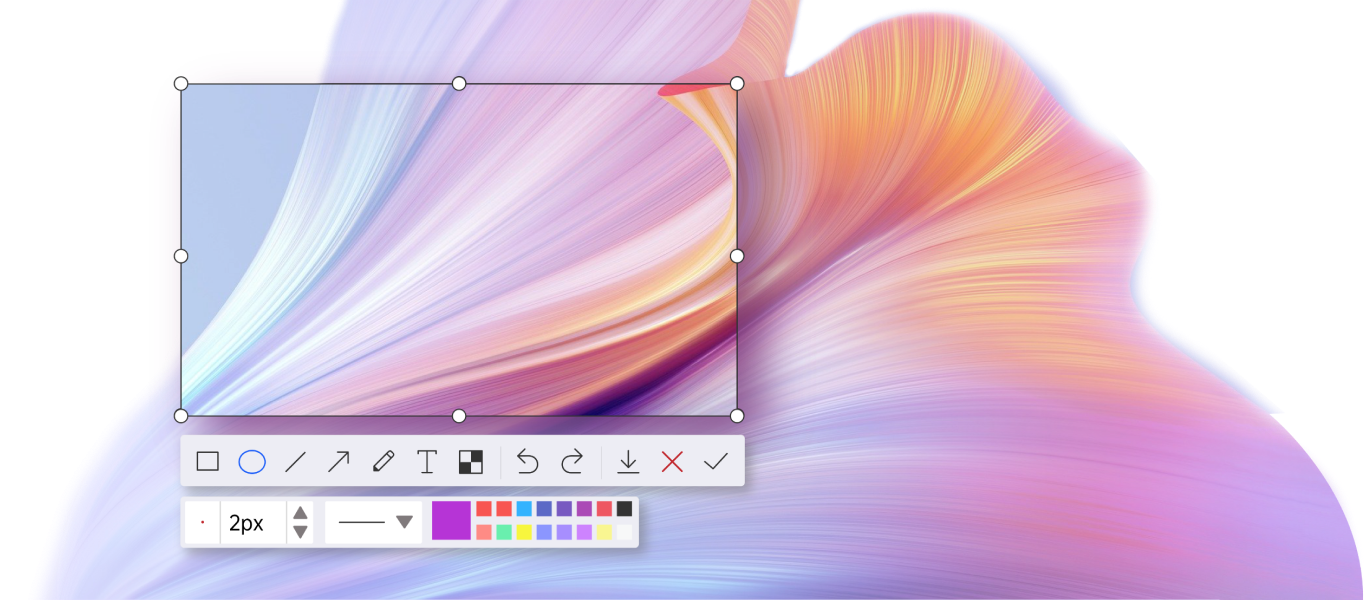Click the stroke size preview dot
1368x600 pixels.
(x=202, y=522)
